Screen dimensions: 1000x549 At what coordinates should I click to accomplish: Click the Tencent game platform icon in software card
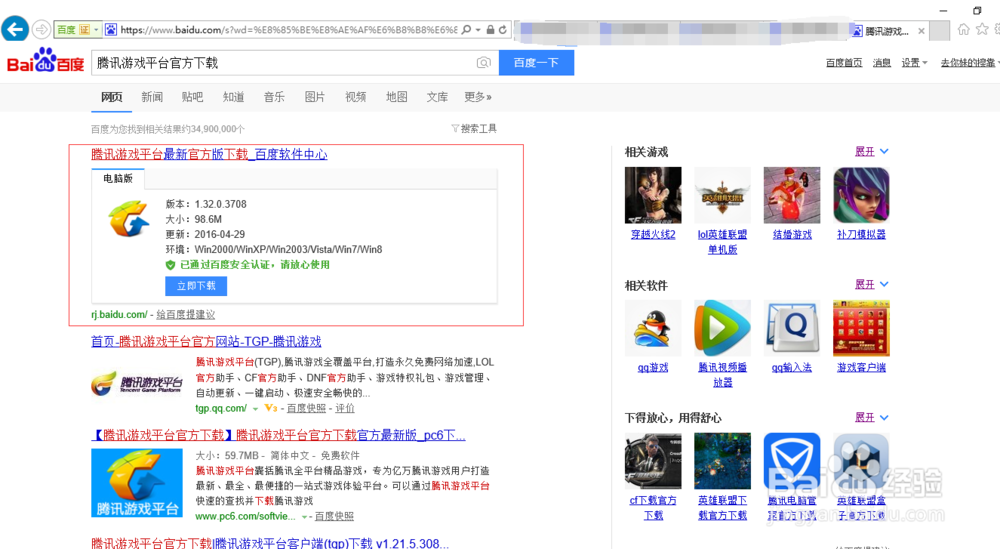128,217
